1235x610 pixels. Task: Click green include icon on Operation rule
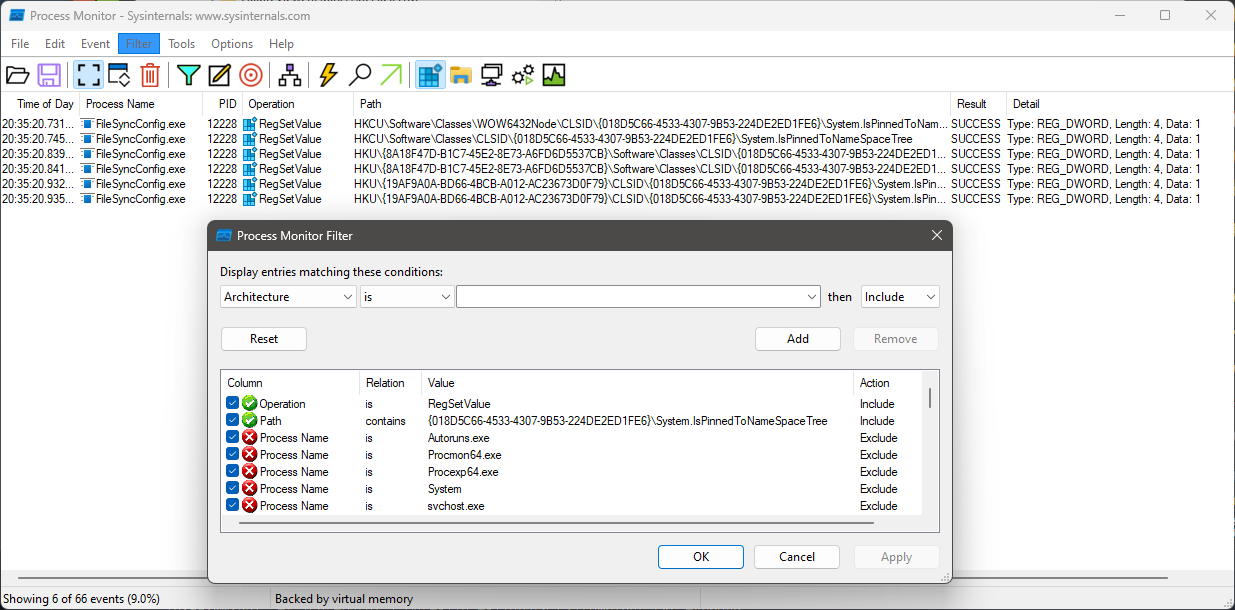250,404
